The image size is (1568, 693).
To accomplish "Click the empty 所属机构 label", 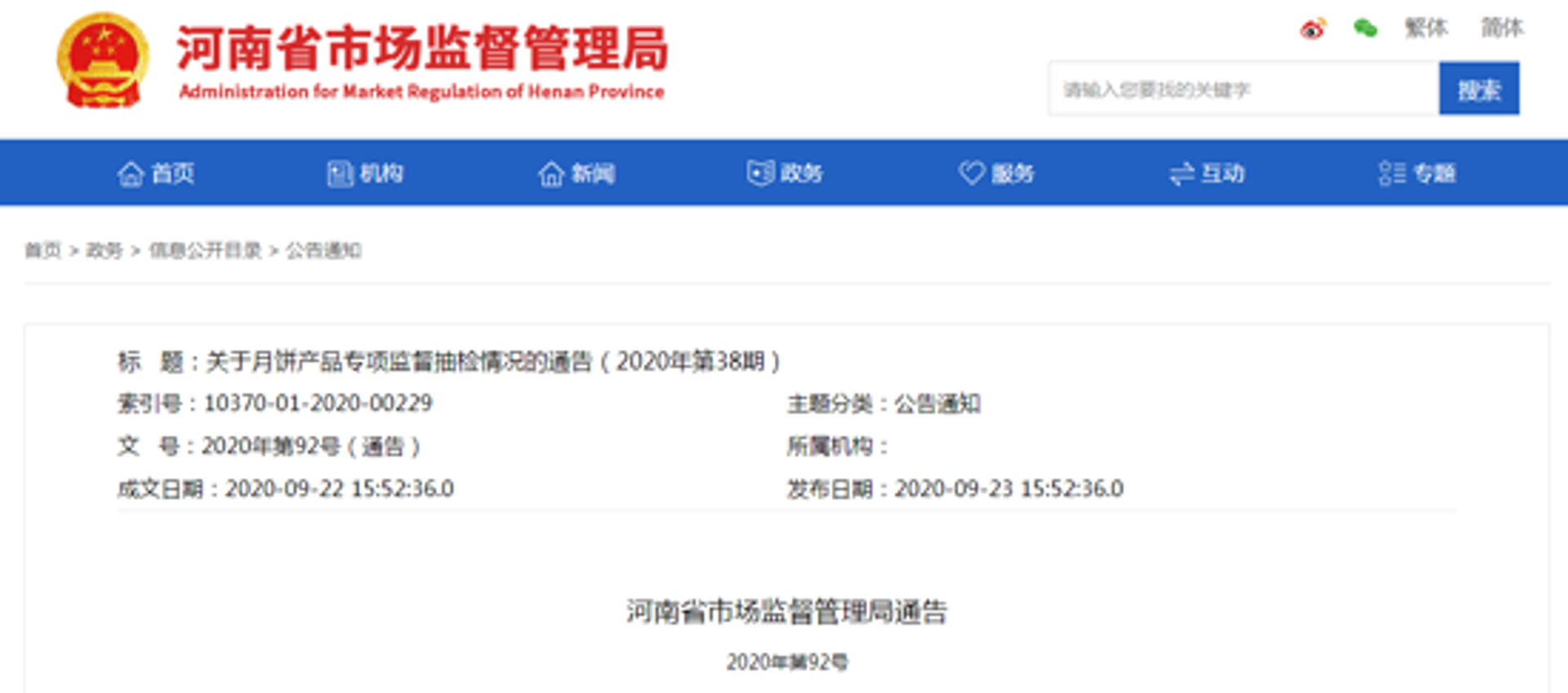I will (x=837, y=446).
